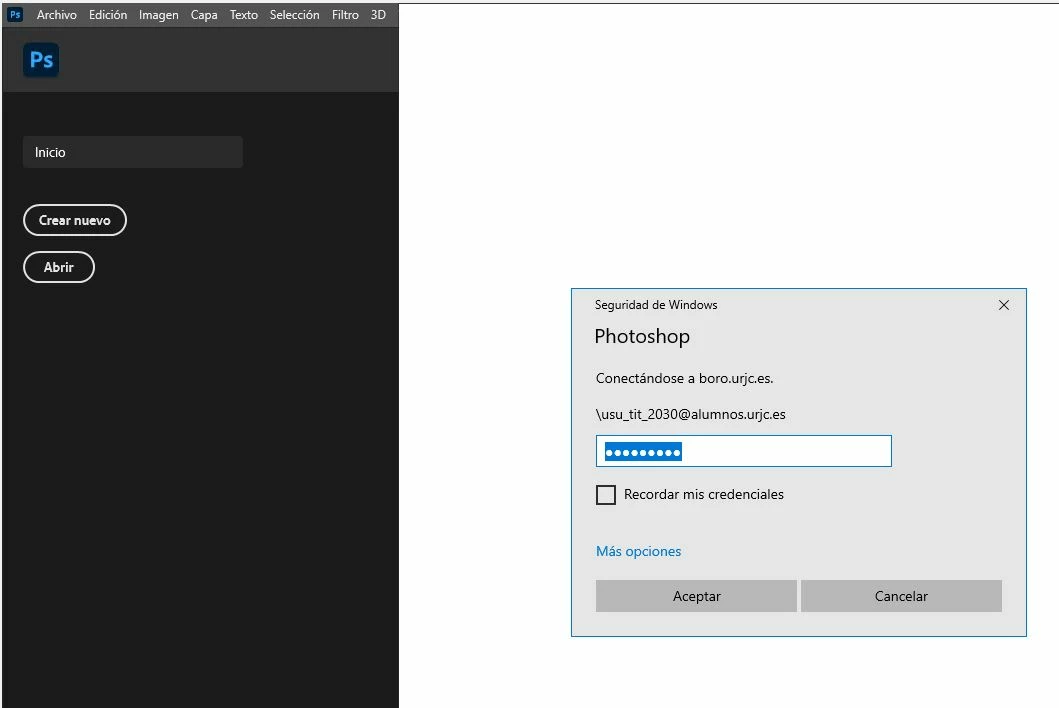Click the Photoshop heading in dialog
The width and height of the screenshot is (1059, 708).
pyautogui.click(x=642, y=336)
